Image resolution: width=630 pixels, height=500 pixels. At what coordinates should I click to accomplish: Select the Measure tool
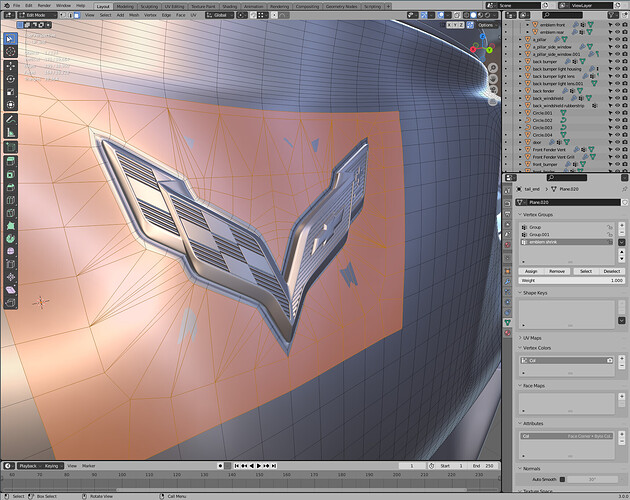click(10, 132)
